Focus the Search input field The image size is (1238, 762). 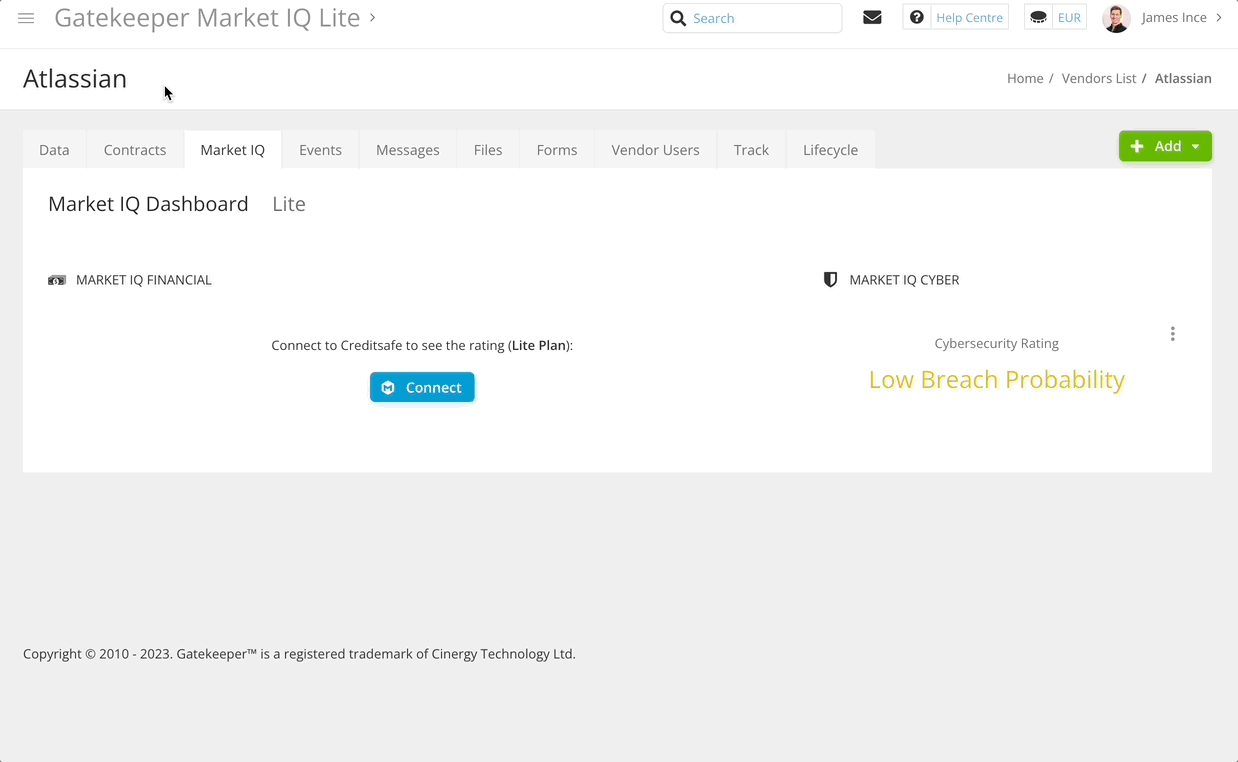(x=762, y=18)
